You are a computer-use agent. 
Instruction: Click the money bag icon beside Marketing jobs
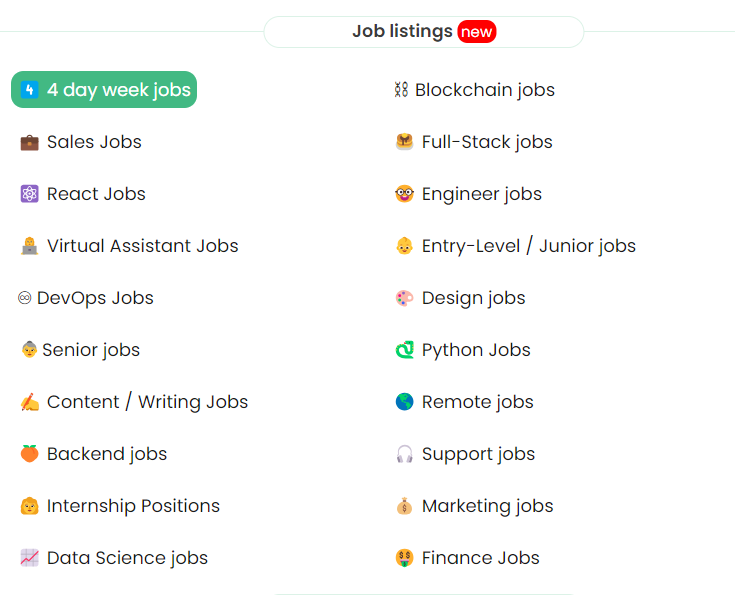click(x=404, y=506)
